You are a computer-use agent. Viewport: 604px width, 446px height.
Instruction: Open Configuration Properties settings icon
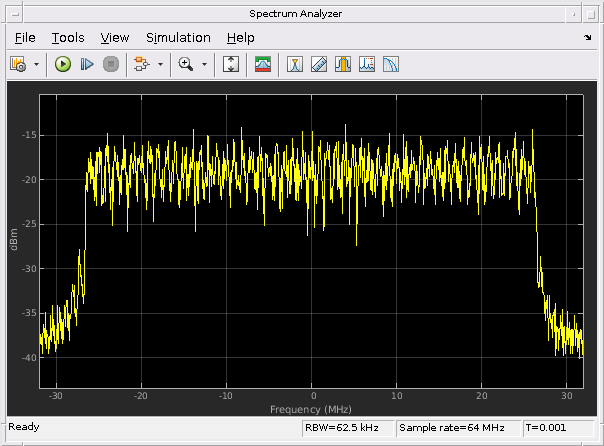click(18, 64)
